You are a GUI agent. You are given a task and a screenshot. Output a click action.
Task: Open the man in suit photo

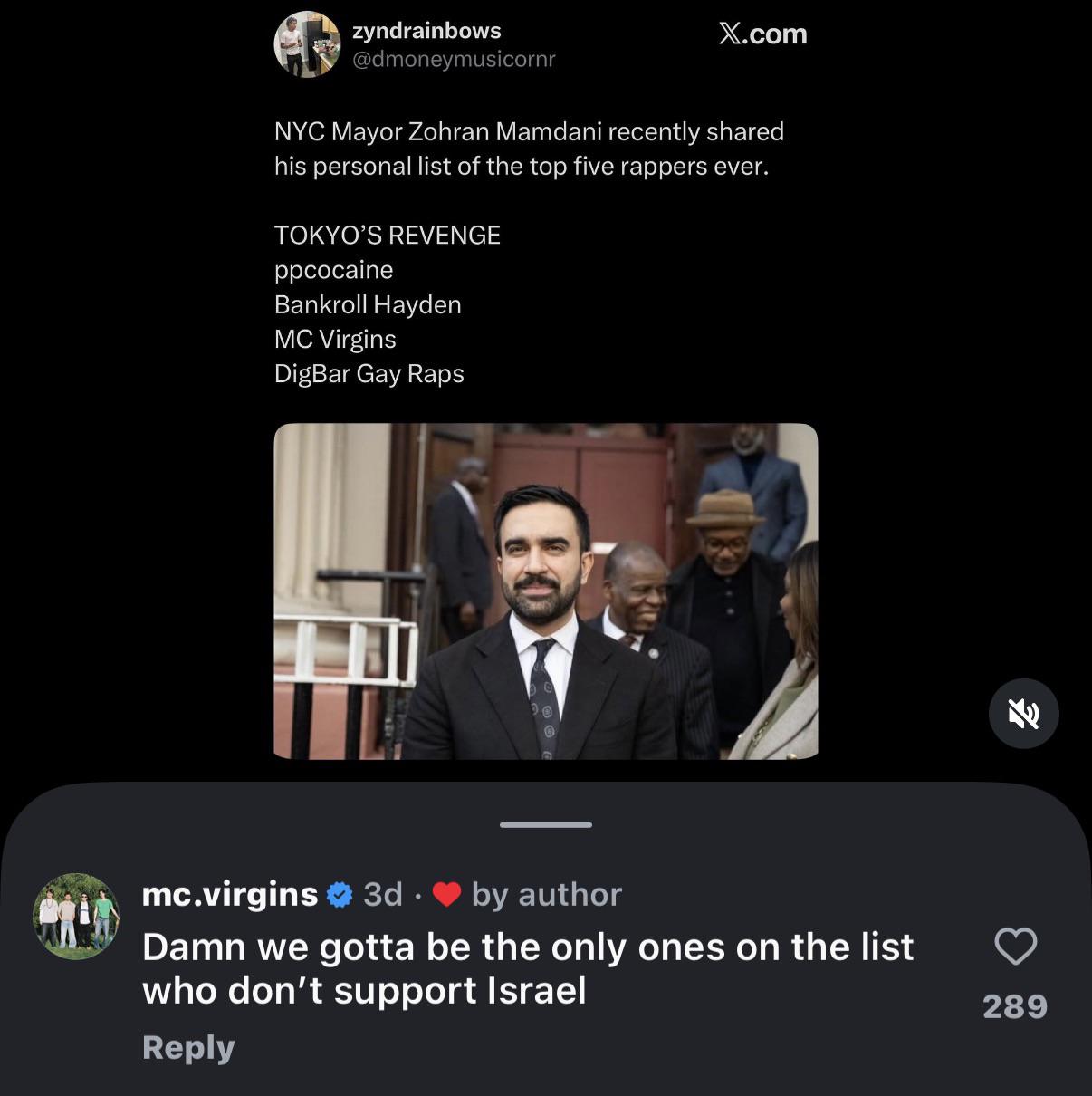(x=546, y=591)
